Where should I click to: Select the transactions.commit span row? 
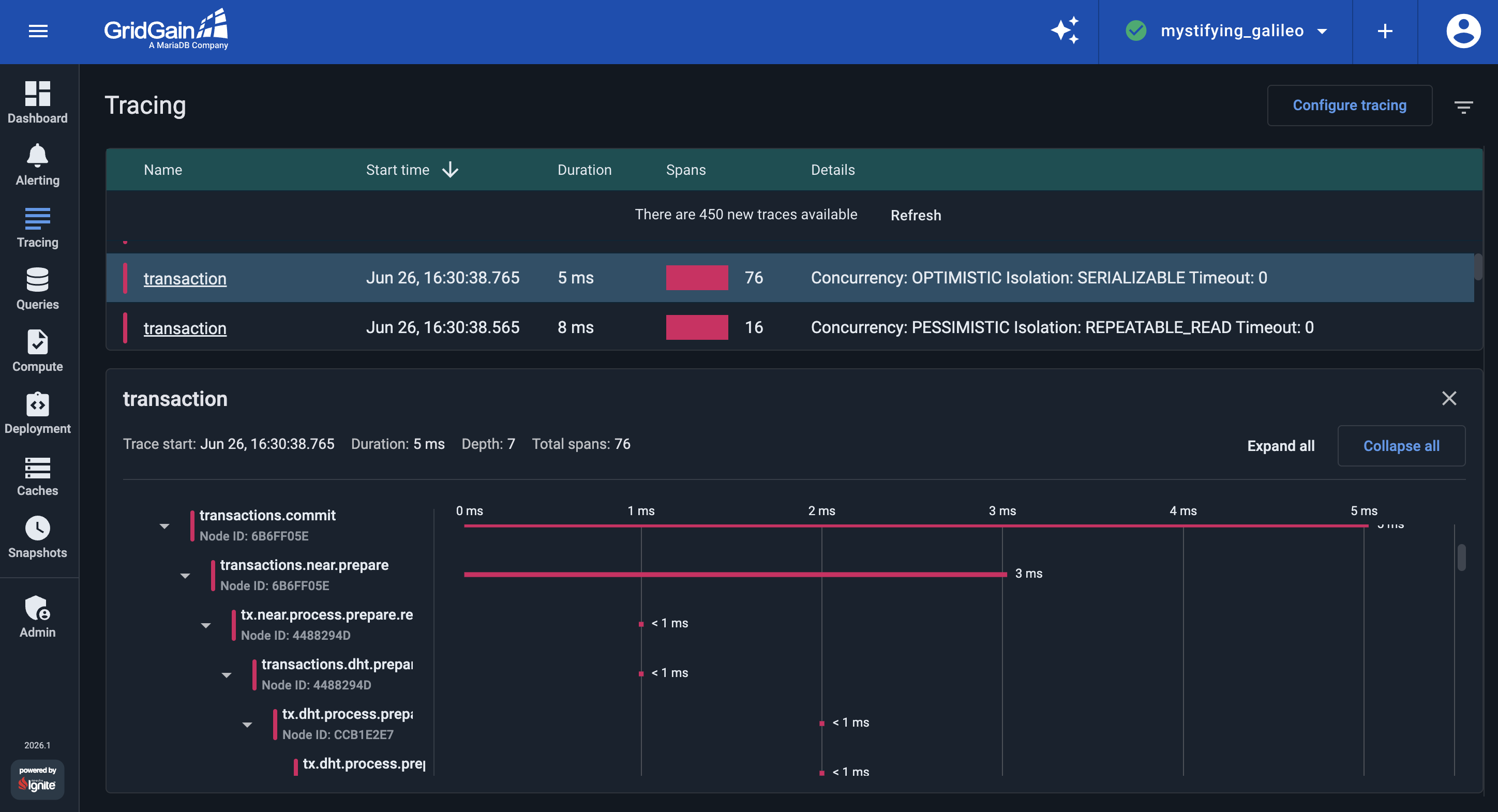[267, 525]
